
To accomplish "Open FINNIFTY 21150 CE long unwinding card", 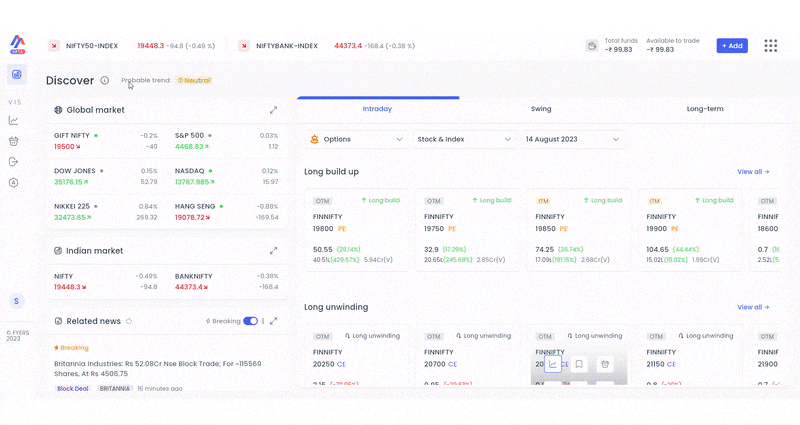I will pos(690,356).
